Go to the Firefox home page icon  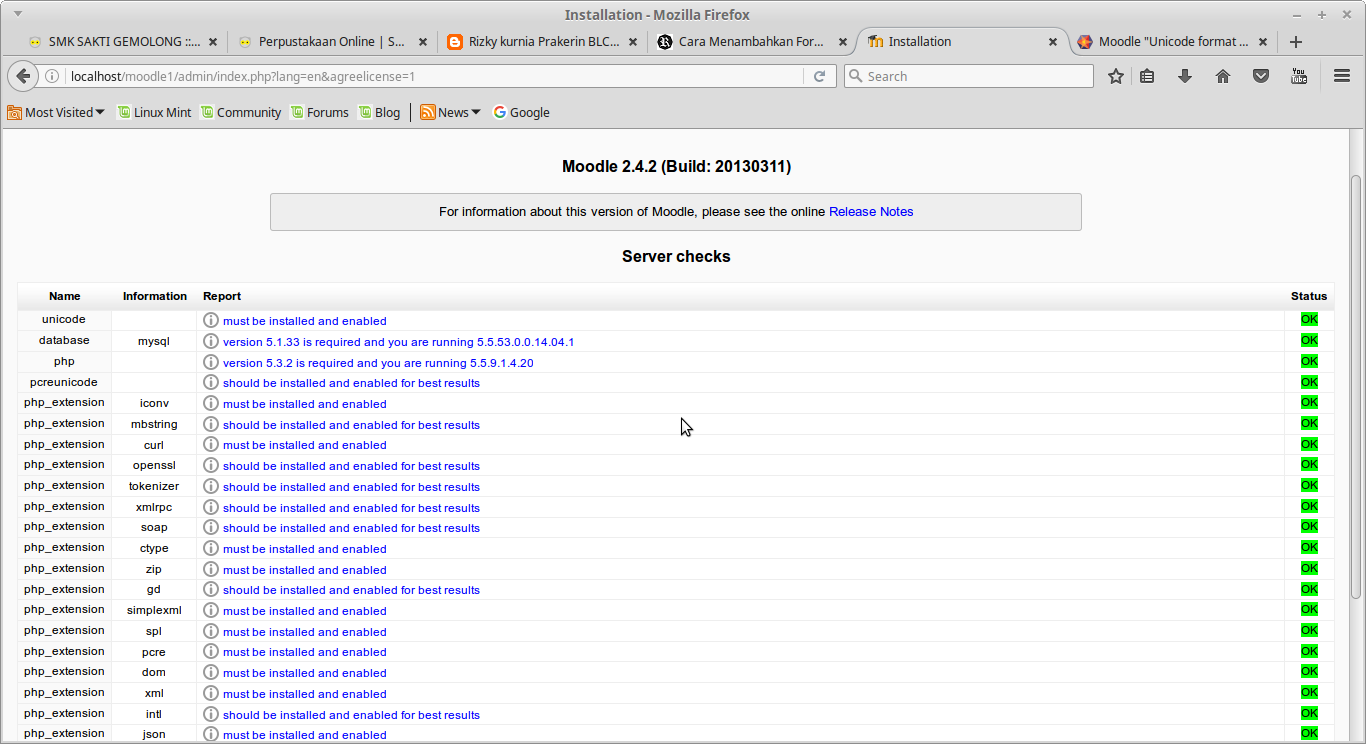point(1223,76)
